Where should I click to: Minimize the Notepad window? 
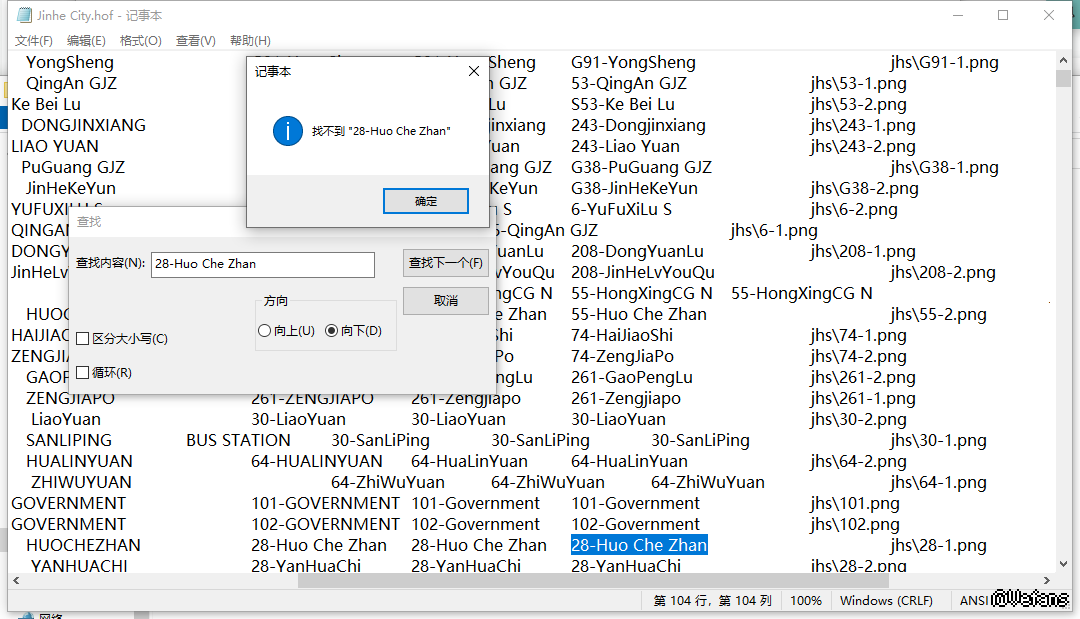pos(958,15)
